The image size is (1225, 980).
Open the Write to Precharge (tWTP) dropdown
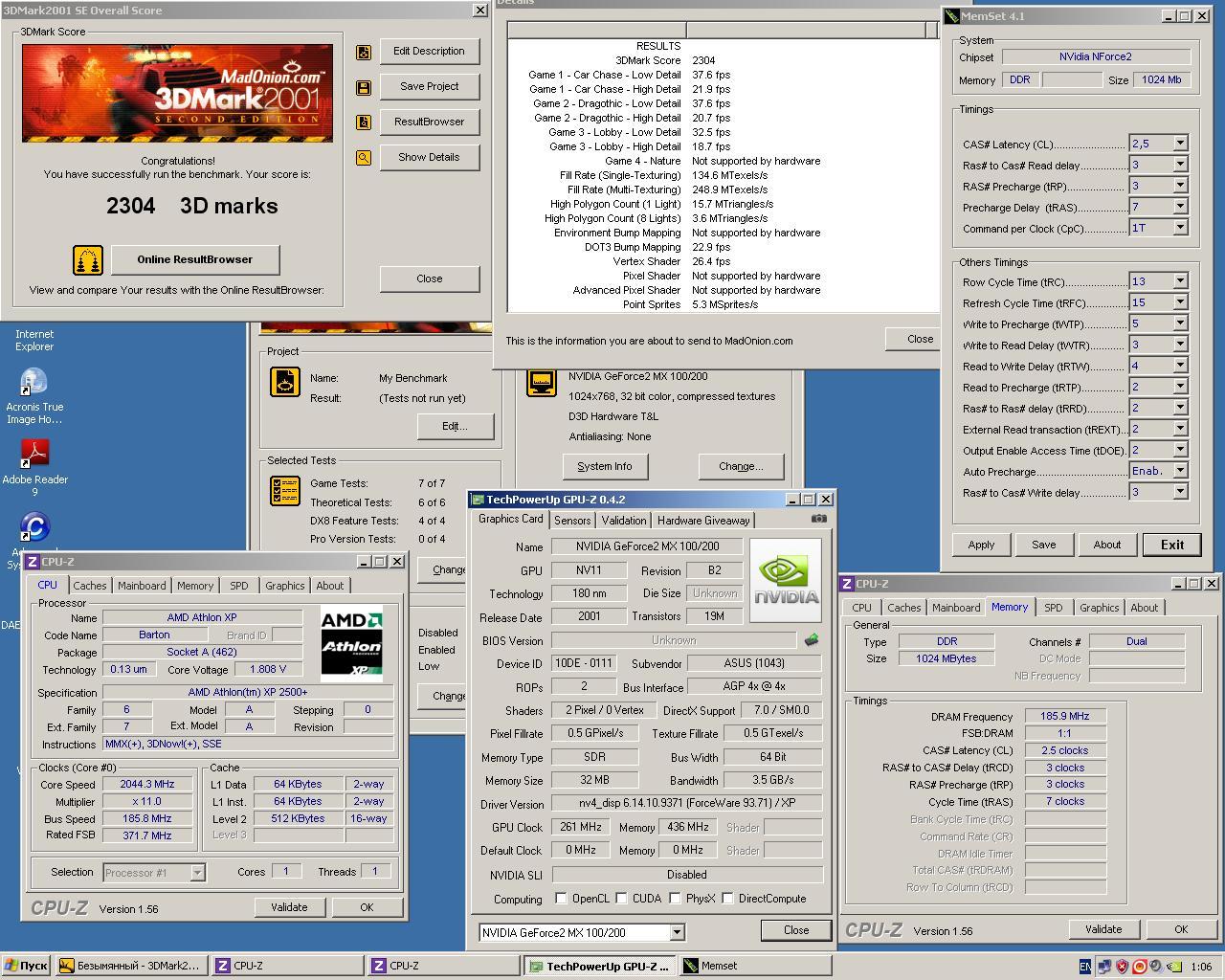click(x=1180, y=323)
